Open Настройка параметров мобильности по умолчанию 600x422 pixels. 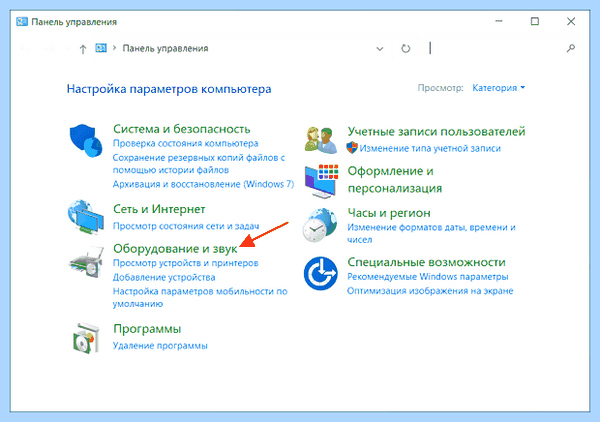coord(200,298)
